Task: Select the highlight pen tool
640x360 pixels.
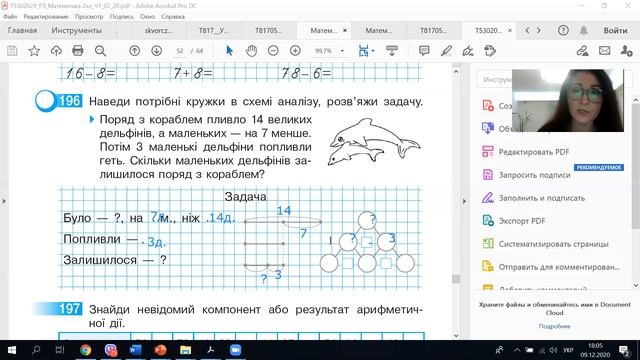Action: tap(446, 51)
